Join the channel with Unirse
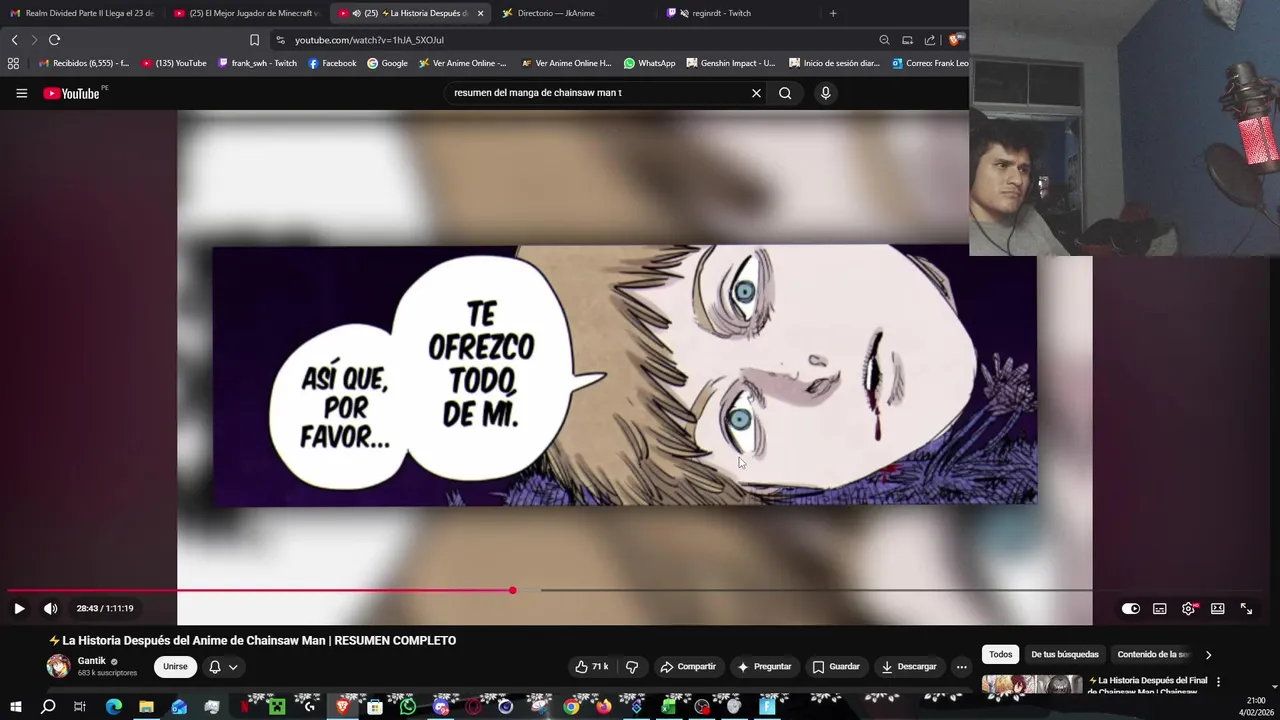The image size is (1280, 720). click(175, 667)
